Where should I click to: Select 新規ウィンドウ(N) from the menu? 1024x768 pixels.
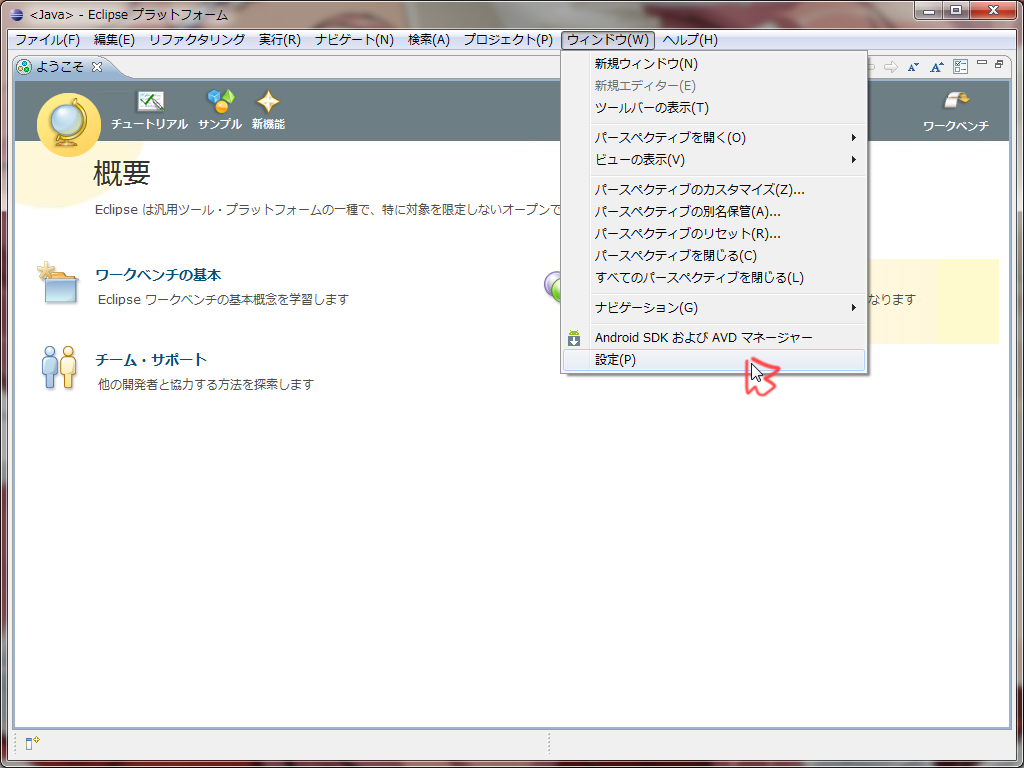714,64
